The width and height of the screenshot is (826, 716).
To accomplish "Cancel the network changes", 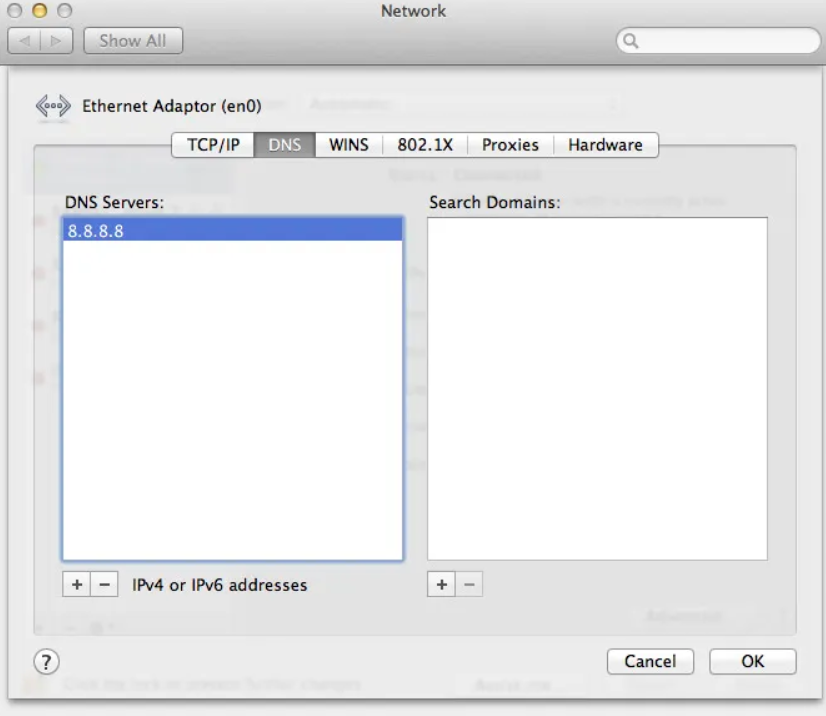I will (650, 661).
